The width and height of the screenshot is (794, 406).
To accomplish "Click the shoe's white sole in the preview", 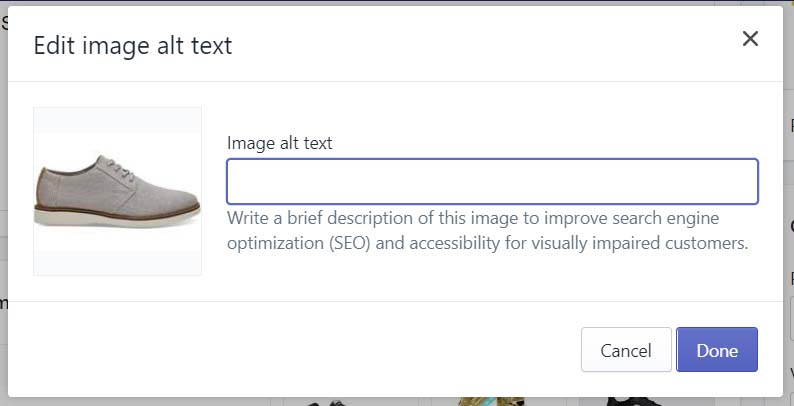I will (116, 218).
